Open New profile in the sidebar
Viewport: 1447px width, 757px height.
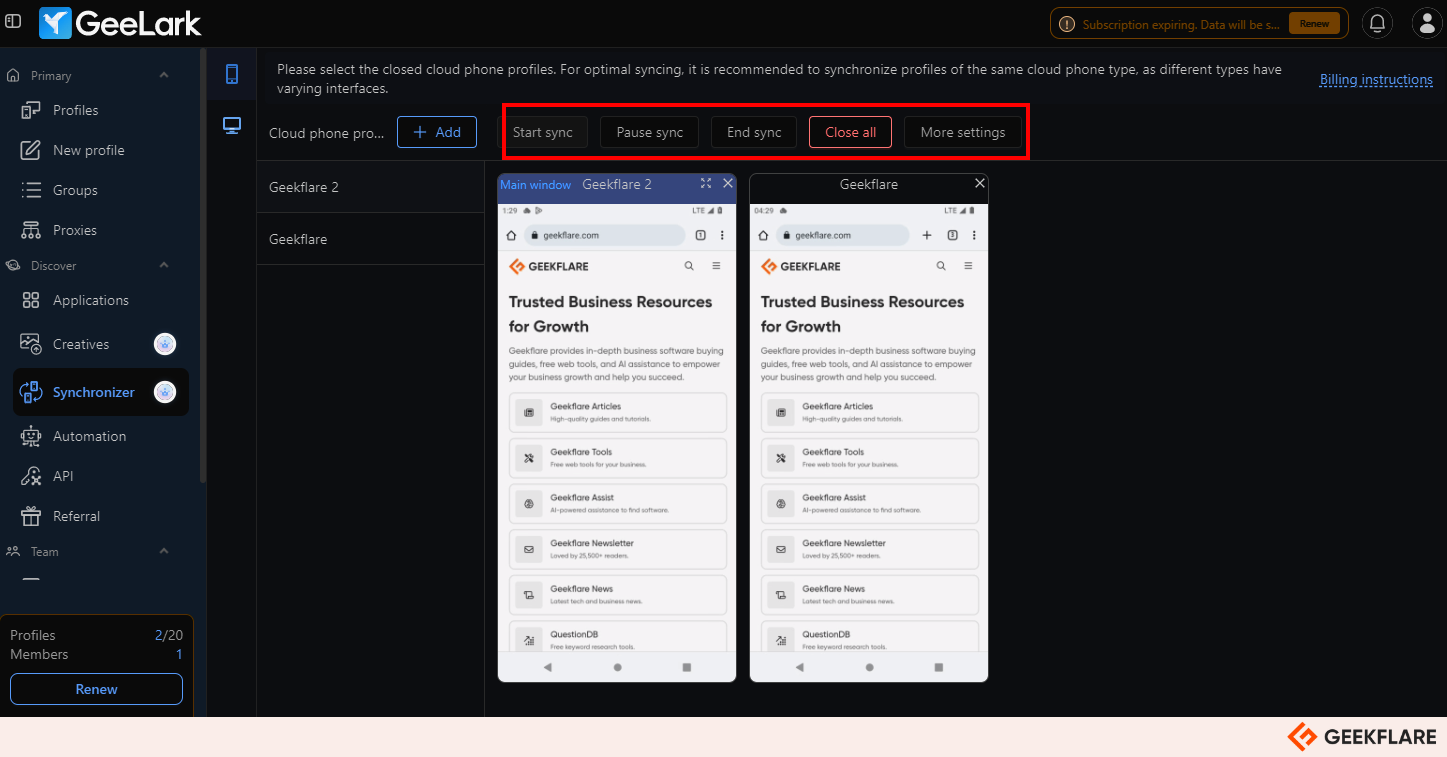click(x=88, y=150)
